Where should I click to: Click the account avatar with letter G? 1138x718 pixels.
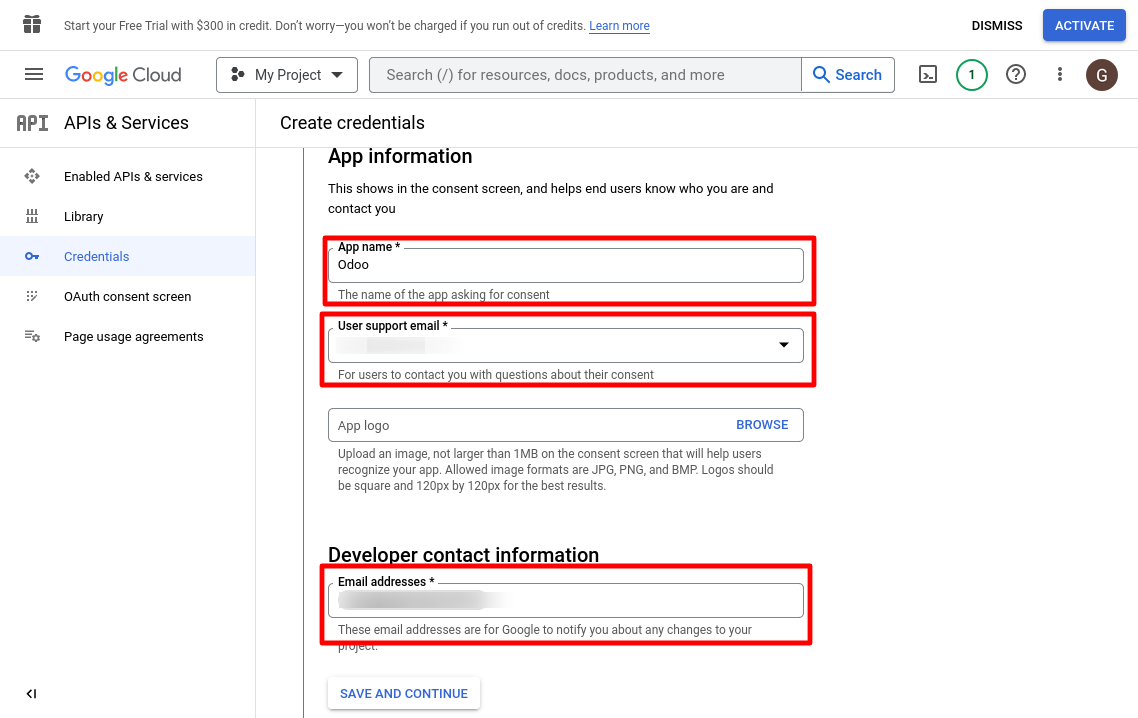tap(1102, 75)
